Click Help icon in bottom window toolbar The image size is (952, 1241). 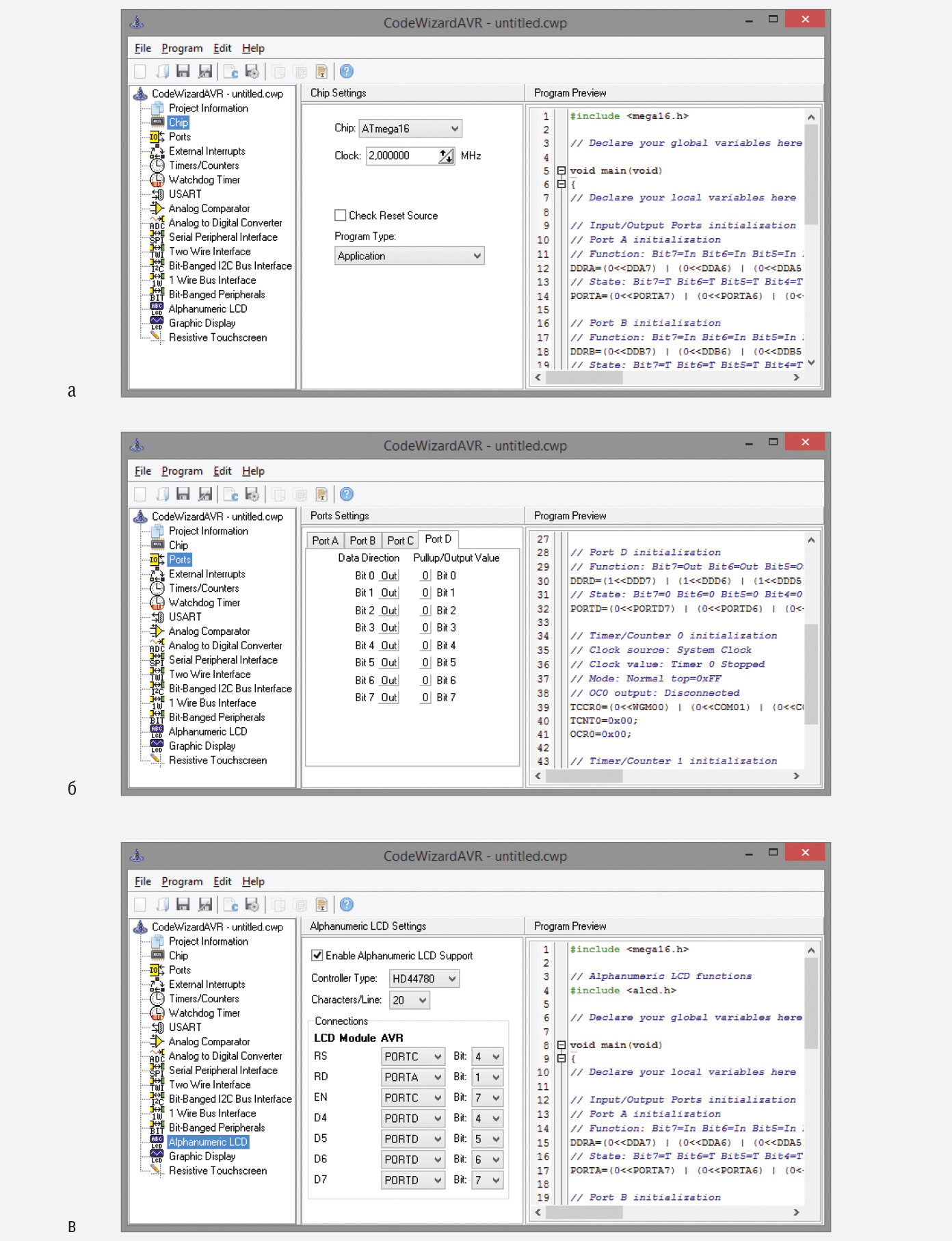tap(347, 904)
